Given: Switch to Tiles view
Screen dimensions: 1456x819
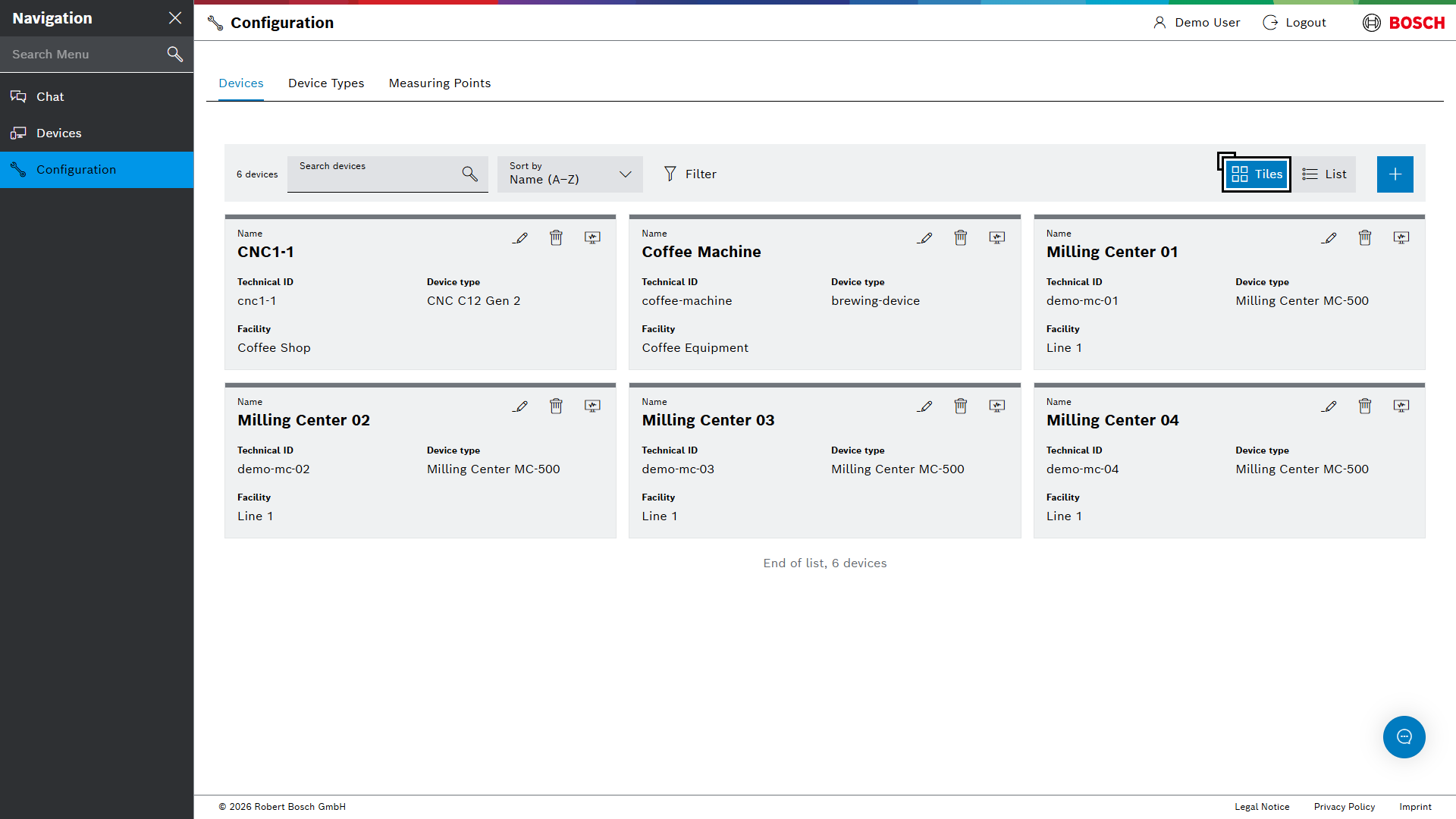Looking at the screenshot, I should [1257, 174].
